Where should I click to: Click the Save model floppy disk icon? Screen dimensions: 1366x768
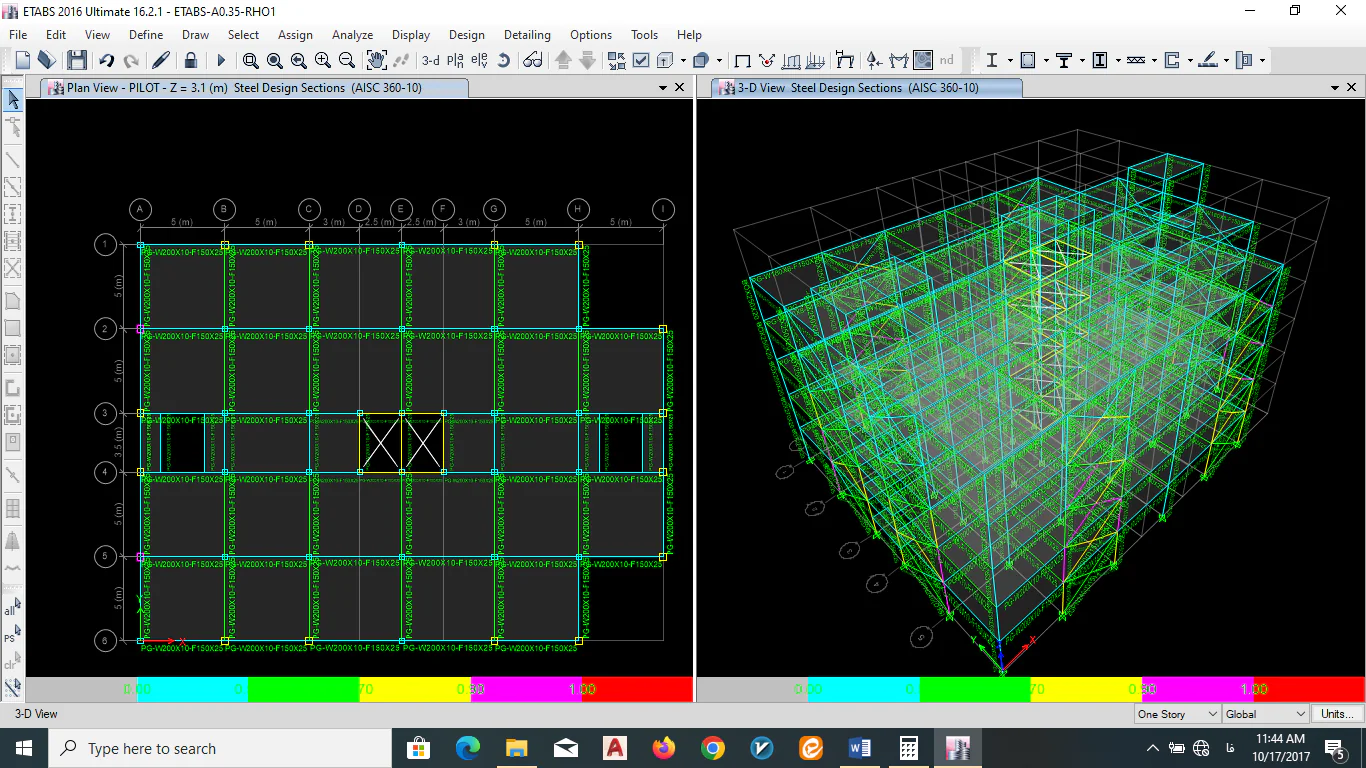77,61
